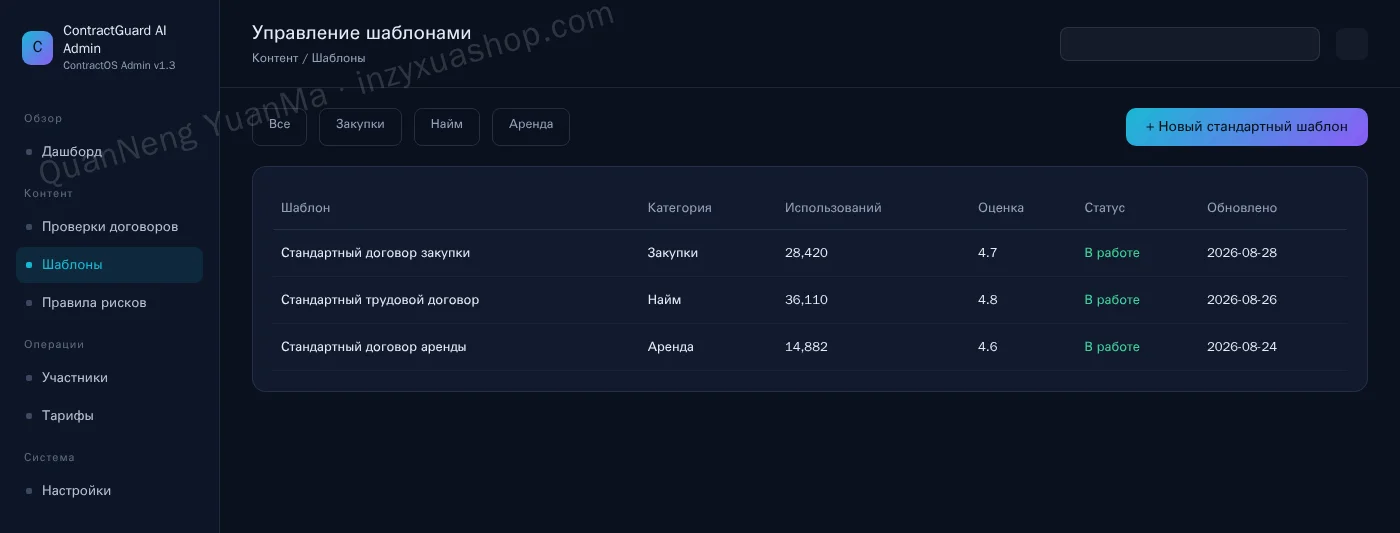This screenshot has height=533, width=1400.
Task: Navigate to Тарифы in the sidebar
Action: (x=110, y=416)
